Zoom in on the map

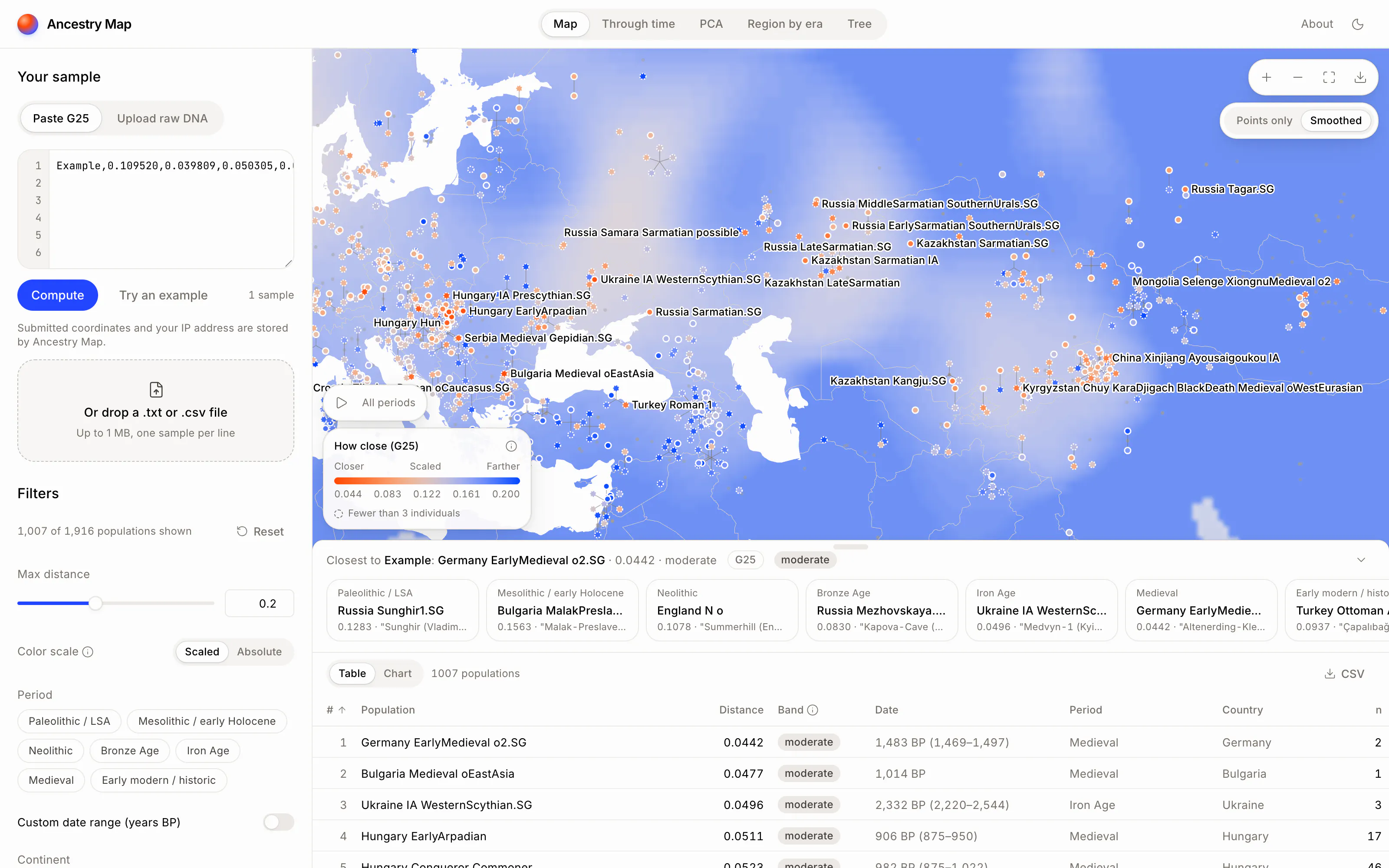pyautogui.click(x=1267, y=78)
